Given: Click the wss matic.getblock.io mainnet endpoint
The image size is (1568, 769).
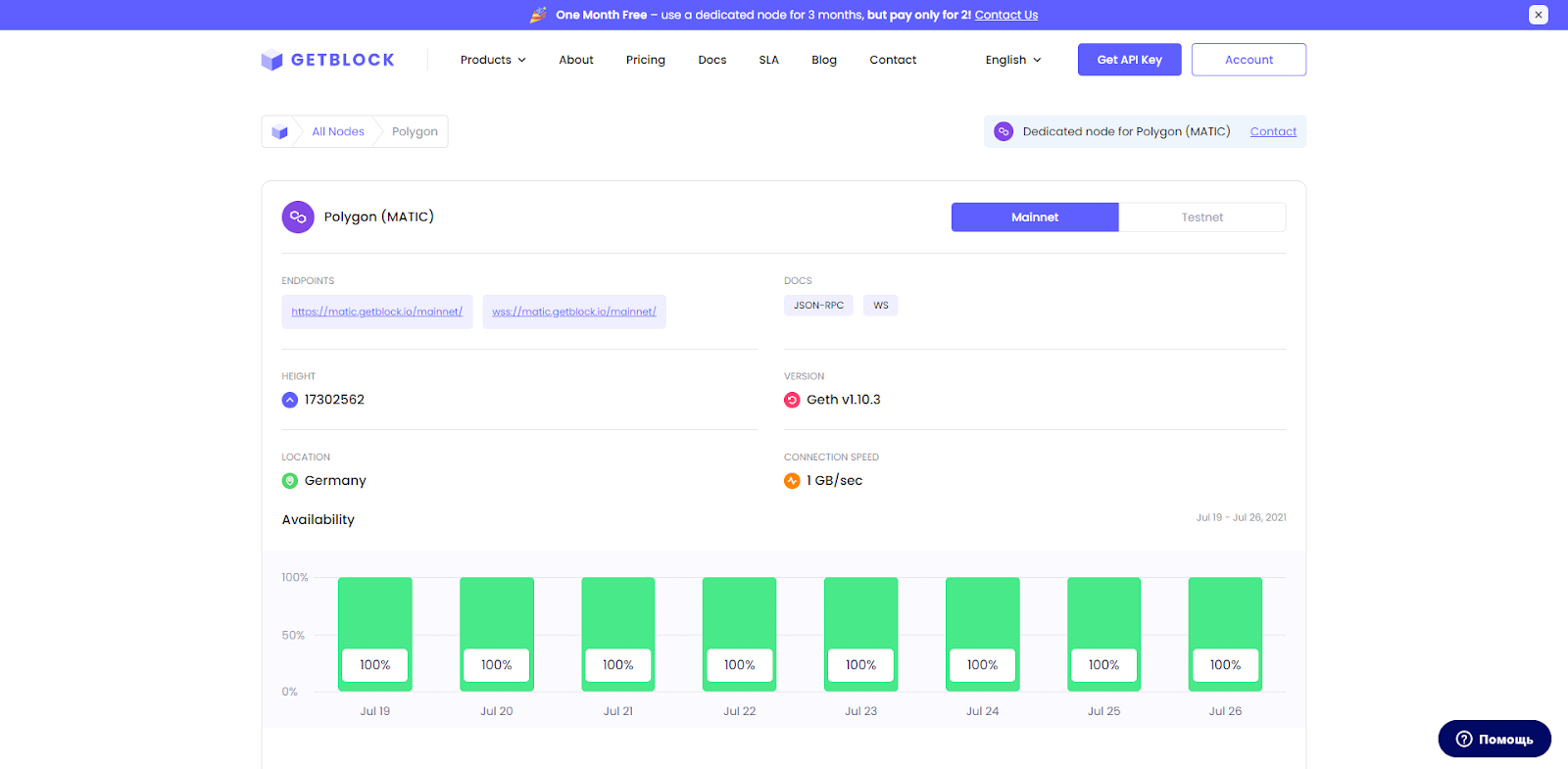Looking at the screenshot, I should [x=574, y=312].
